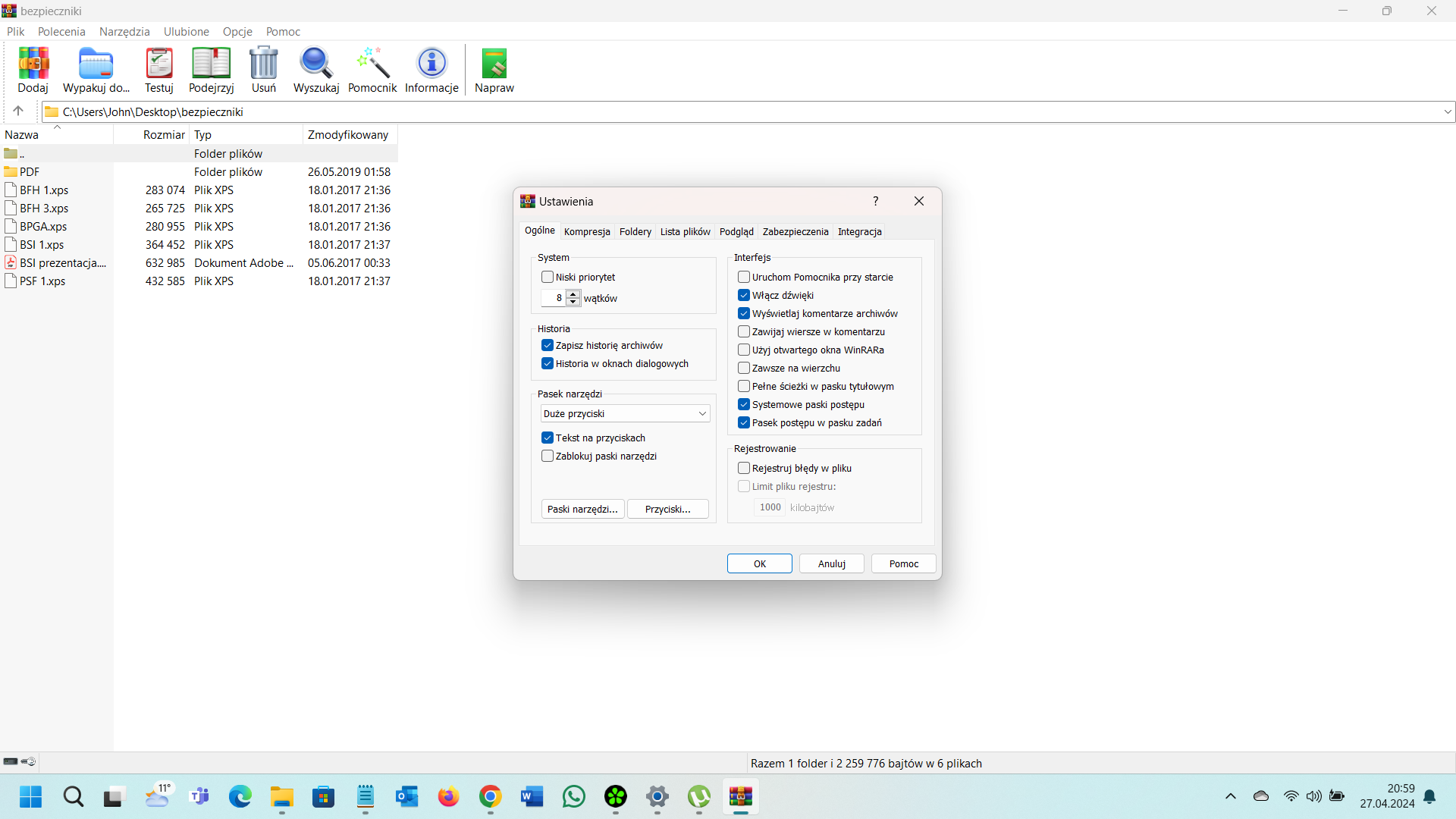Switch to the Integracja tab

point(860,231)
